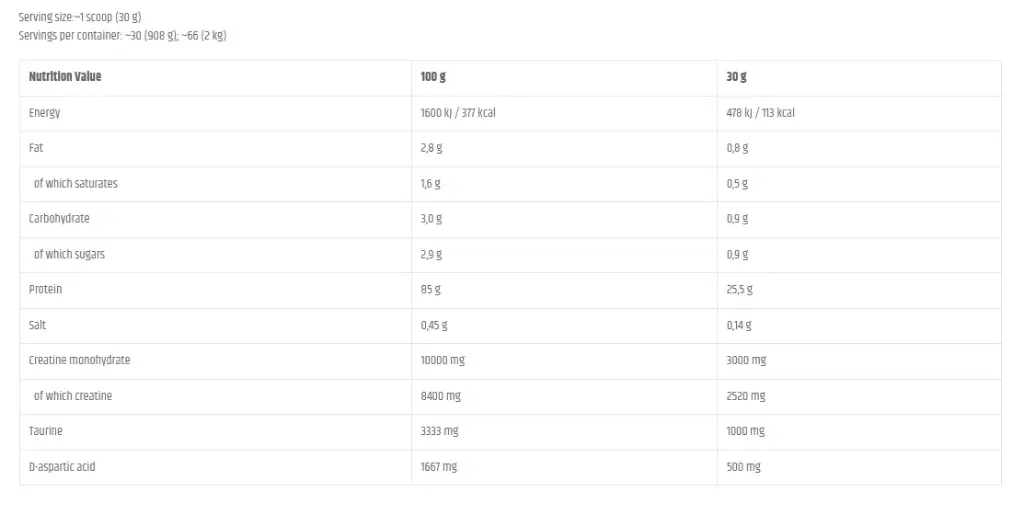Click the "478 kJ / 113 kcal" cell

[760, 113]
